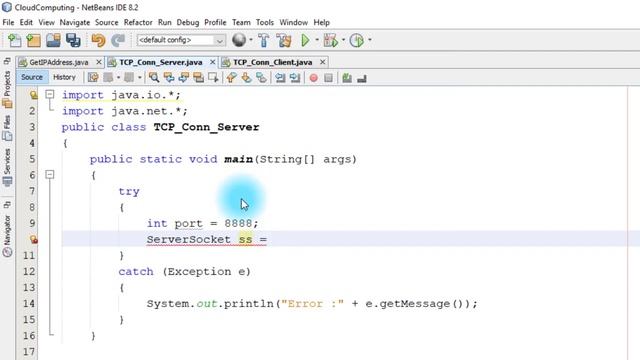
Task: Close the TCP_Conn_Server.java tab
Action: (213, 62)
